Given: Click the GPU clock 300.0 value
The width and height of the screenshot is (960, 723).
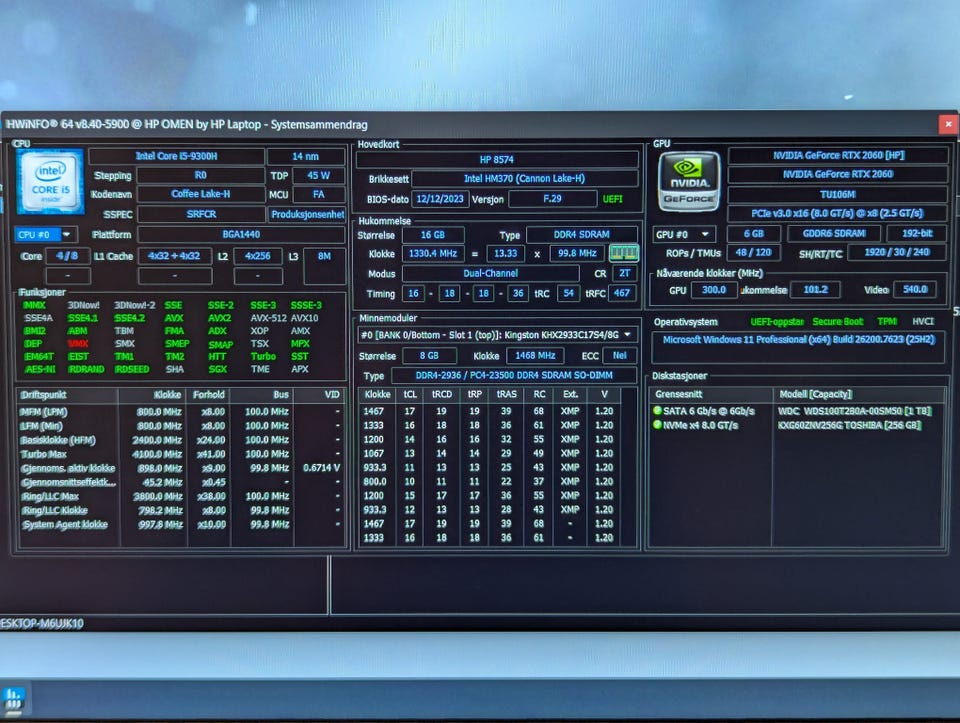Looking at the screenshot, I should tap(714, 290).
